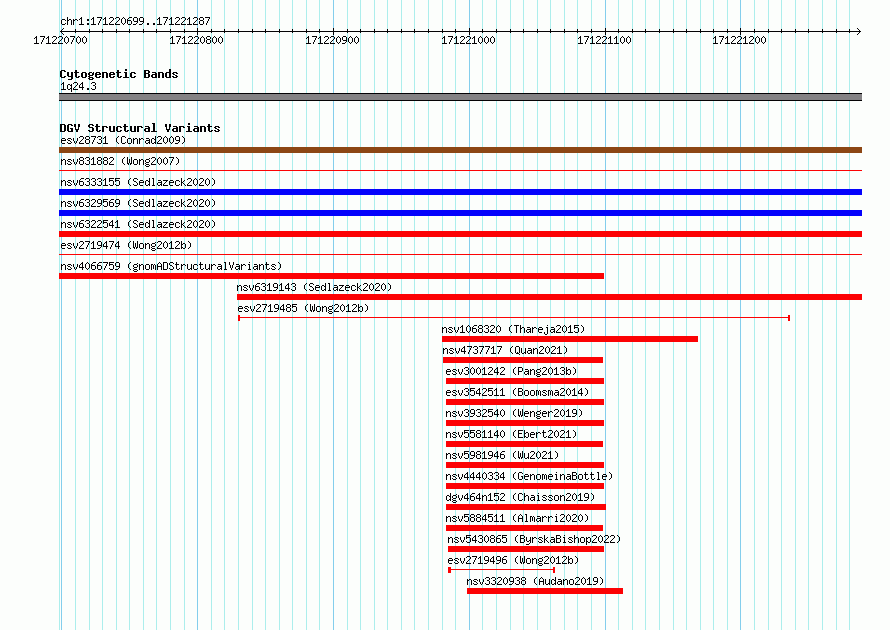Image resolution: width=890 pixels, height=630 pixels.
Task: Click esv2719485 (Wong2012b) label
Action: (303, 308)
